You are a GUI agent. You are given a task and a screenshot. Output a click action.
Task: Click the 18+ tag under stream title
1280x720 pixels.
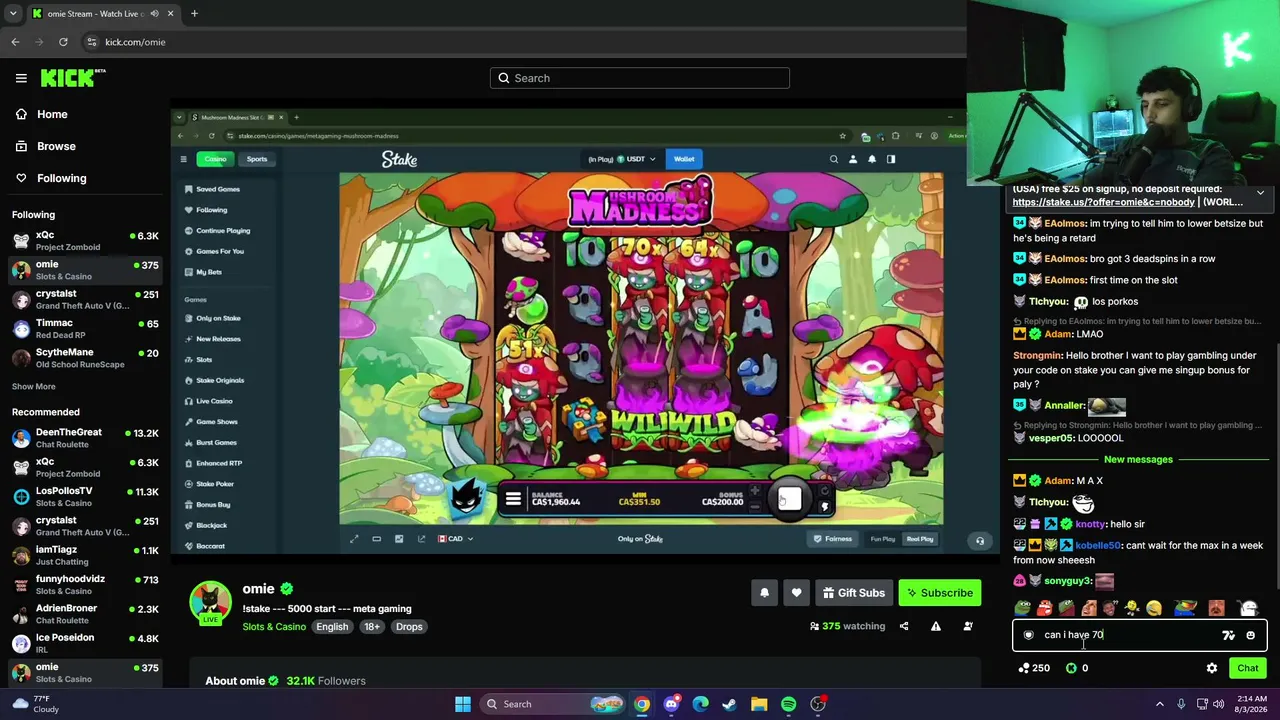pos(372,627)
